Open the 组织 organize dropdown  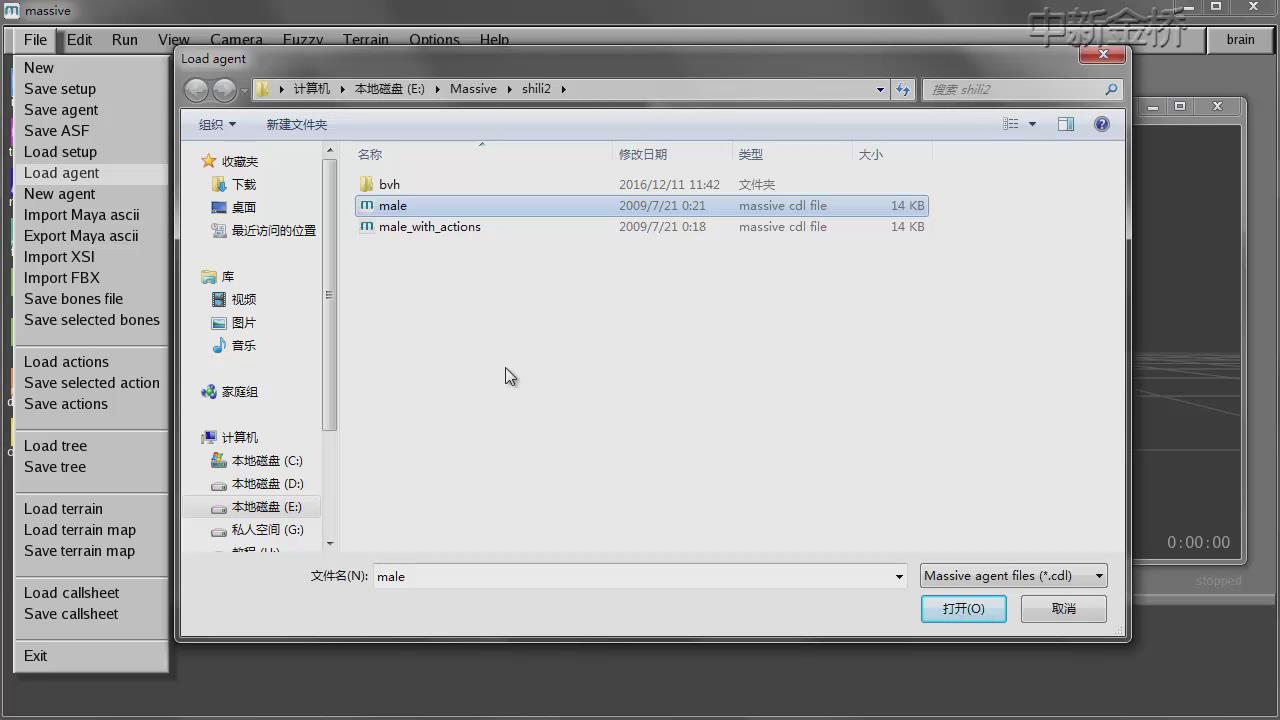click(x=217, y=124)
